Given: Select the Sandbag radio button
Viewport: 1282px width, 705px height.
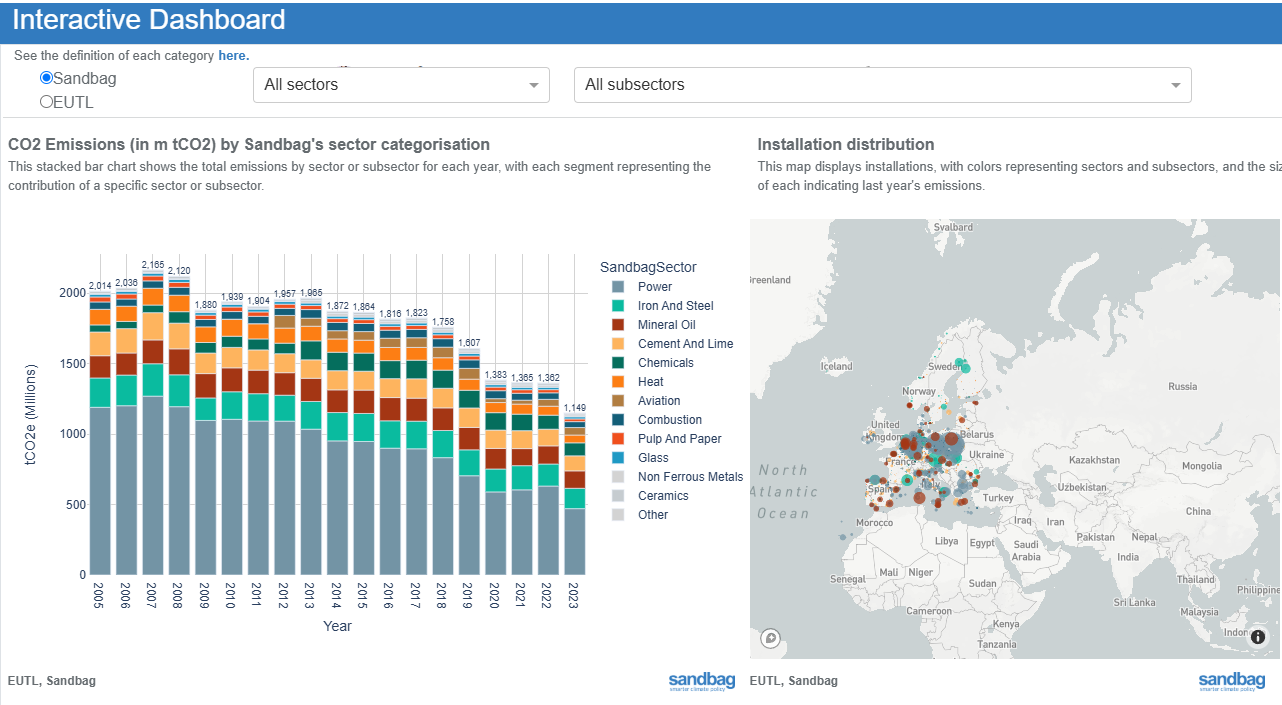Looking at the screenshot, I should (x=46, y=78).
